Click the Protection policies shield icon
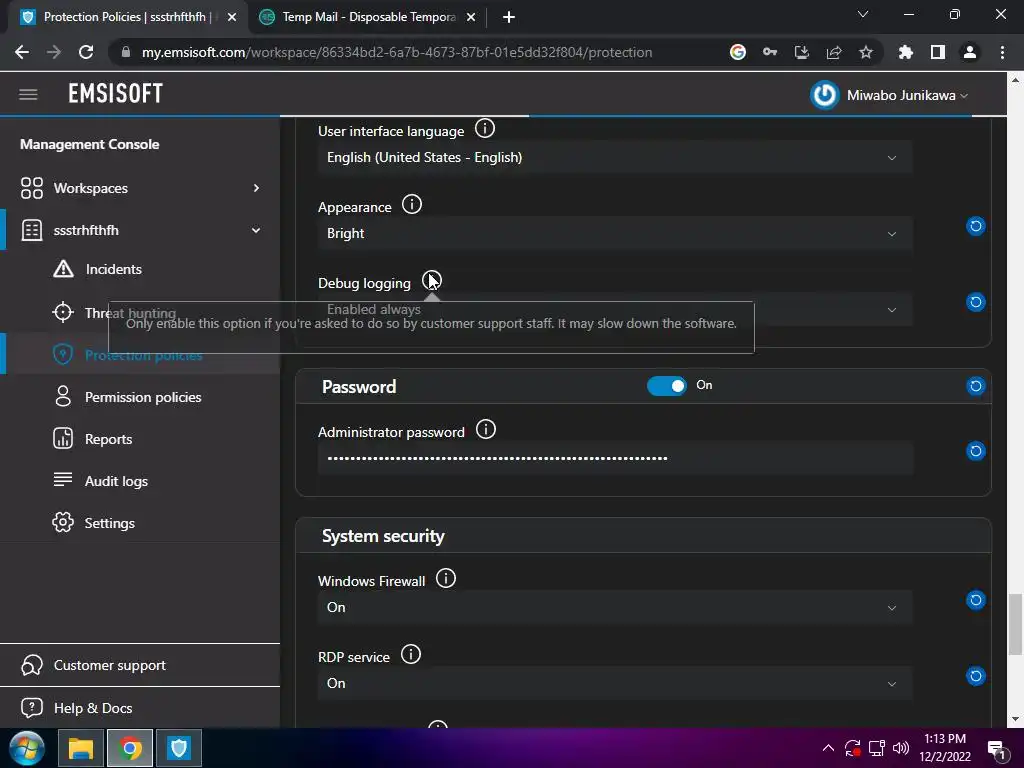The height and width of the screenshot is (768, 1024). (x=63, y=355)
